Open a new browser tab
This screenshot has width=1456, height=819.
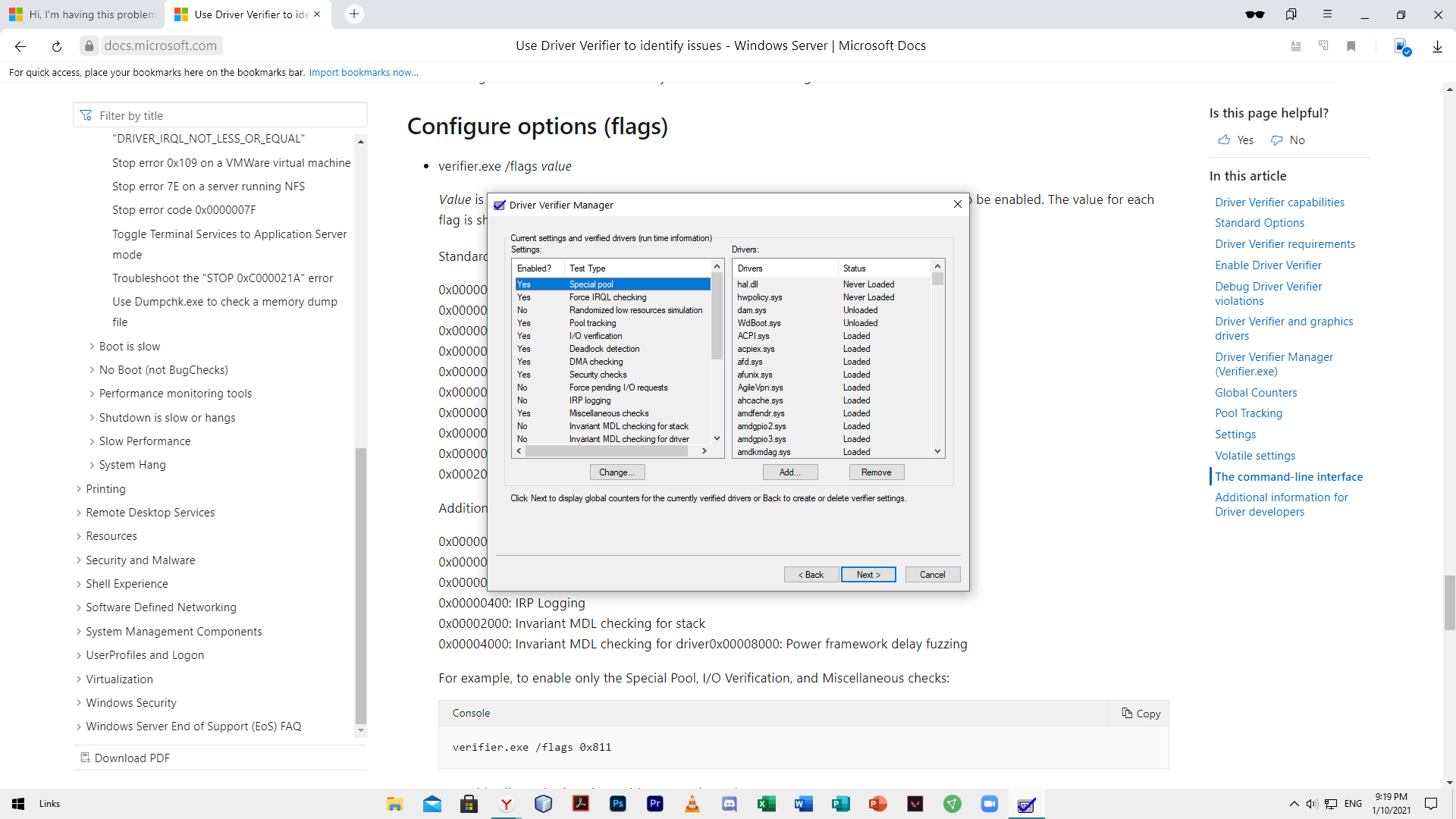coord(354,14)
